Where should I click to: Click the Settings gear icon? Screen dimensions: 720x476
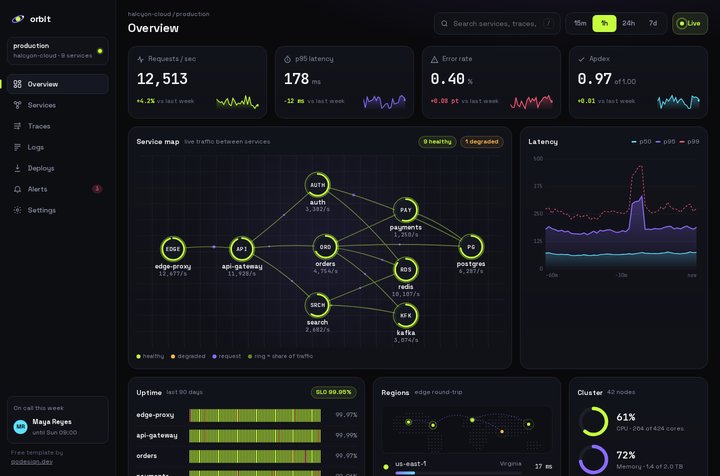pyautogui.click(x=17, y=210)
